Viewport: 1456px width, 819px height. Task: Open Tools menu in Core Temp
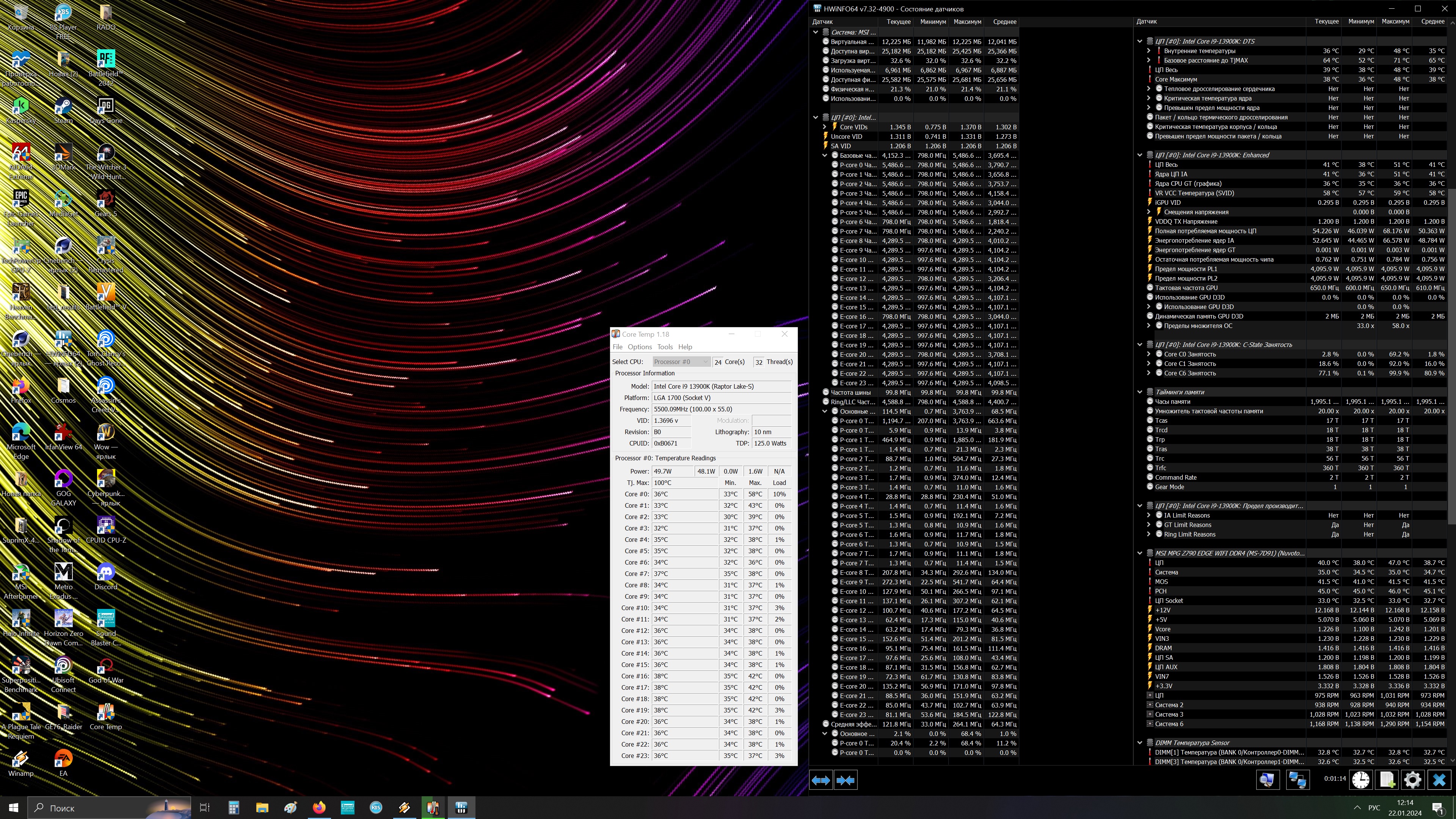(x=665, y=347)
